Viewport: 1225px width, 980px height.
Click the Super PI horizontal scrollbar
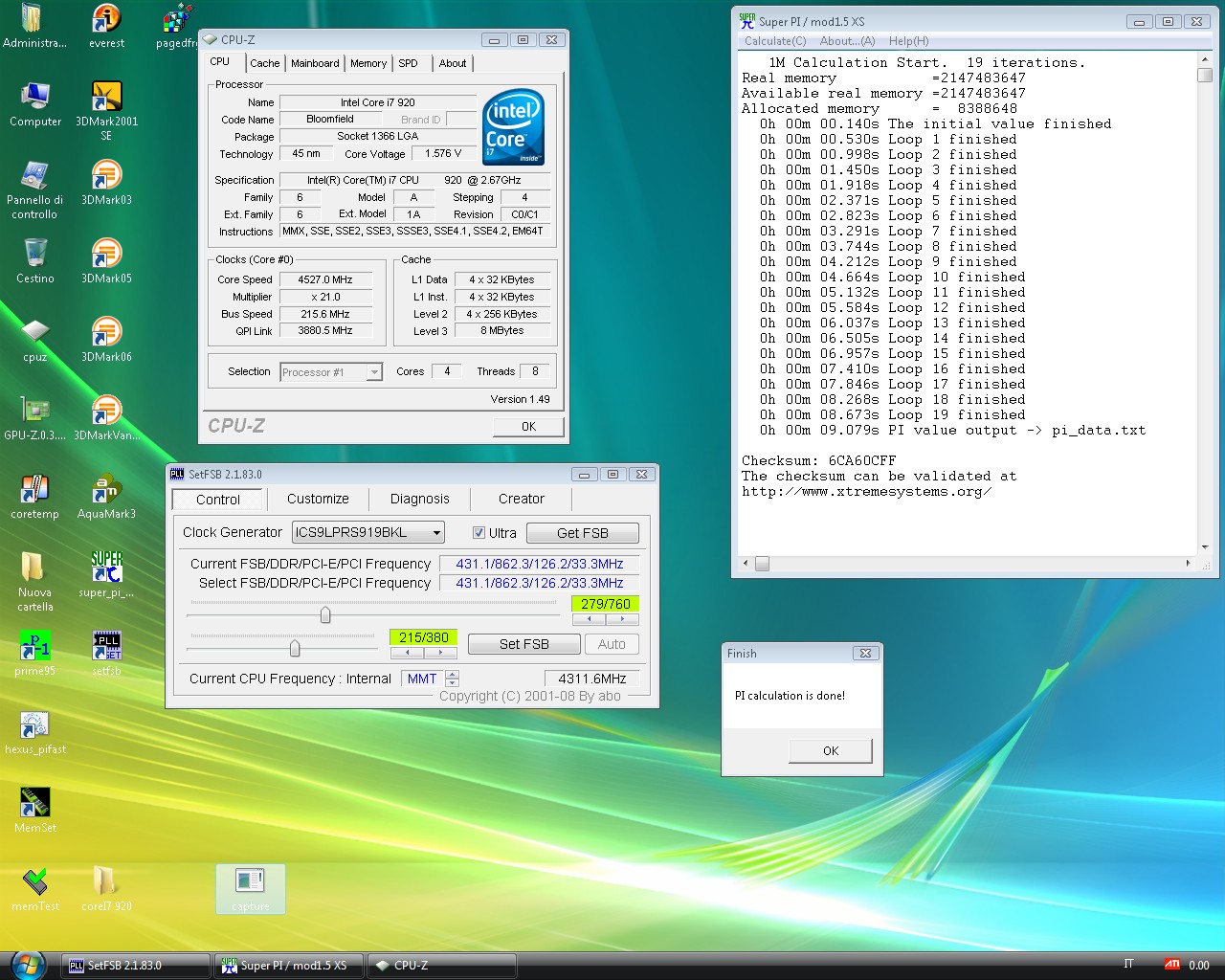click(x=968, y=564)
